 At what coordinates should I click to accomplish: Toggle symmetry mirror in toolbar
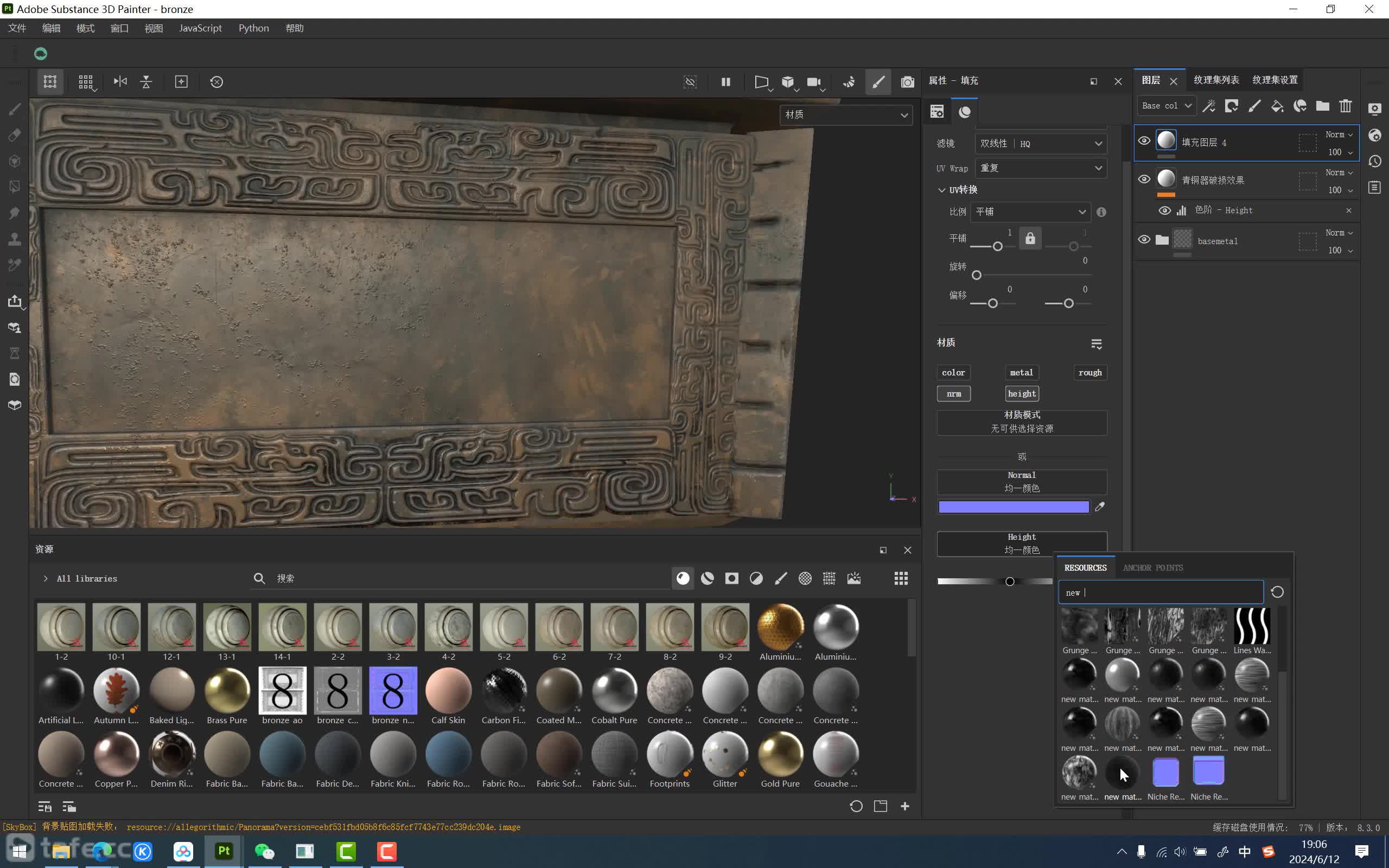click(x=120, y=81)
